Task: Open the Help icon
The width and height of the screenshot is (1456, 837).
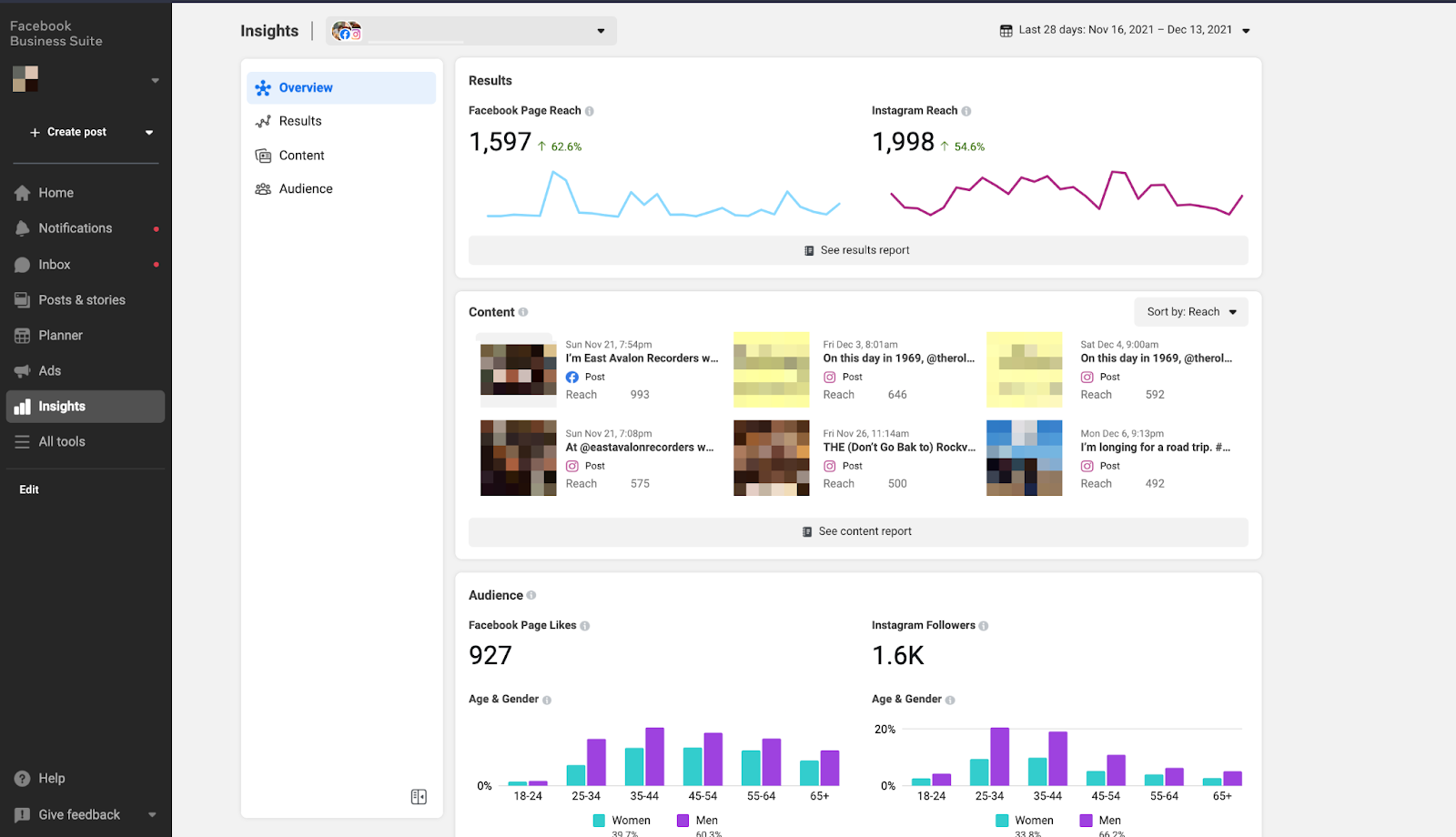Action: tap(22, 778)
